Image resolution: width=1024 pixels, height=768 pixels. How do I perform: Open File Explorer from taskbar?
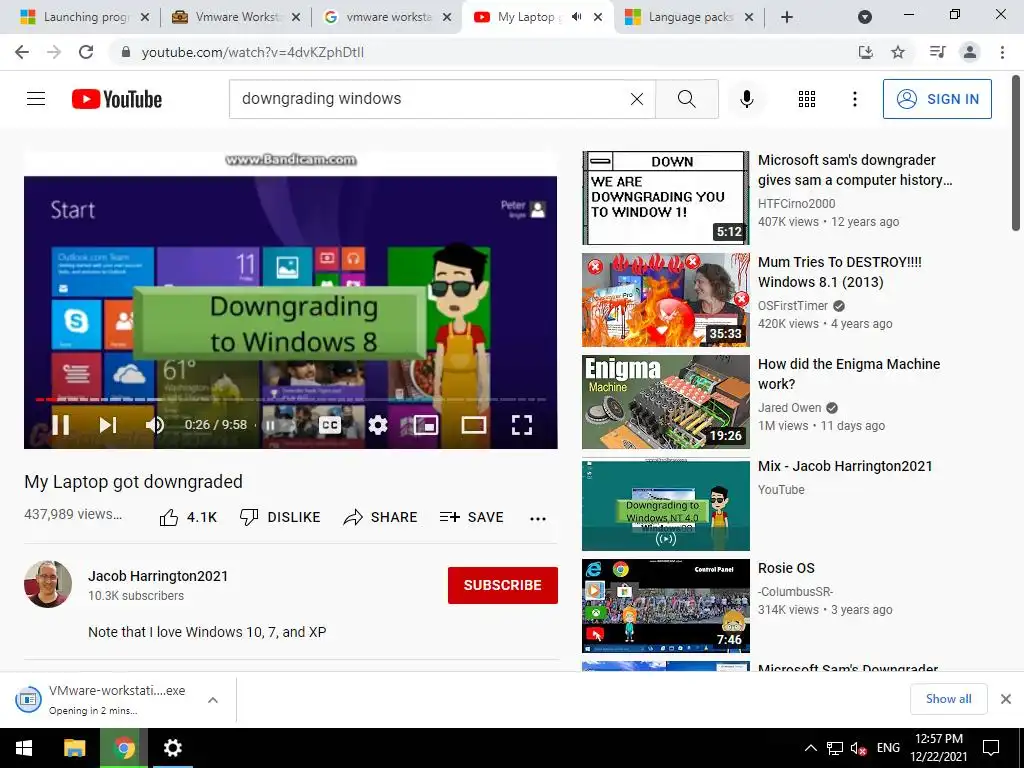74,748
